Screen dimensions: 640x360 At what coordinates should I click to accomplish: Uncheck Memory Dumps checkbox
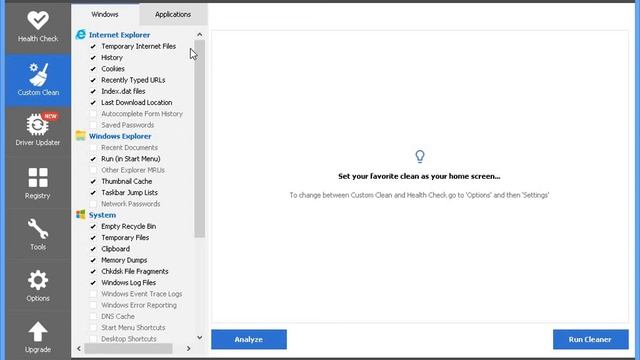tap(93, 260)
